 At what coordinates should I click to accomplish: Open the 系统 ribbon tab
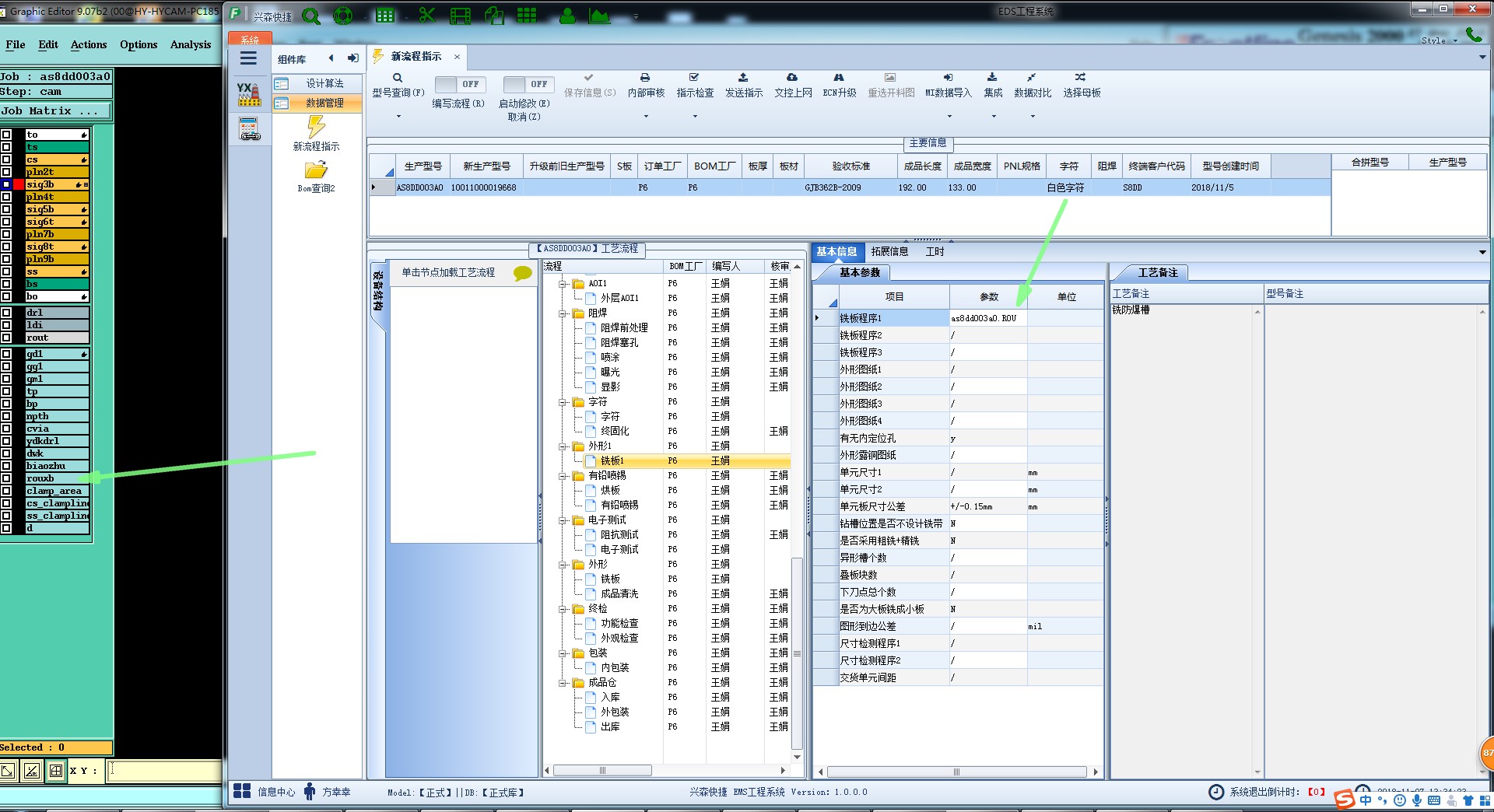coord(249,39)
